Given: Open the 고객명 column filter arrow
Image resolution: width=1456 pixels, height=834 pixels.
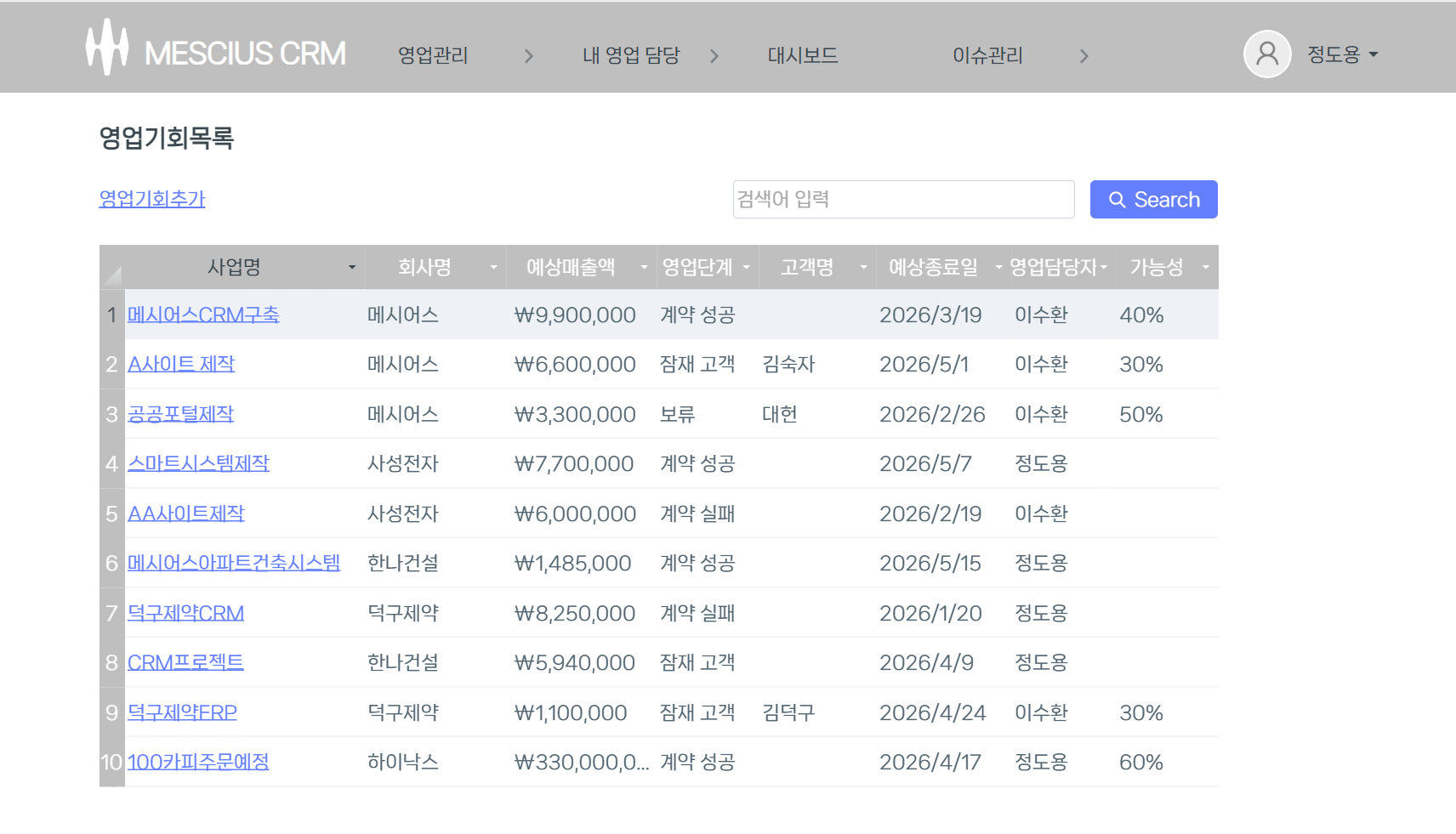Looking at the screenshot, I should 864,268.
